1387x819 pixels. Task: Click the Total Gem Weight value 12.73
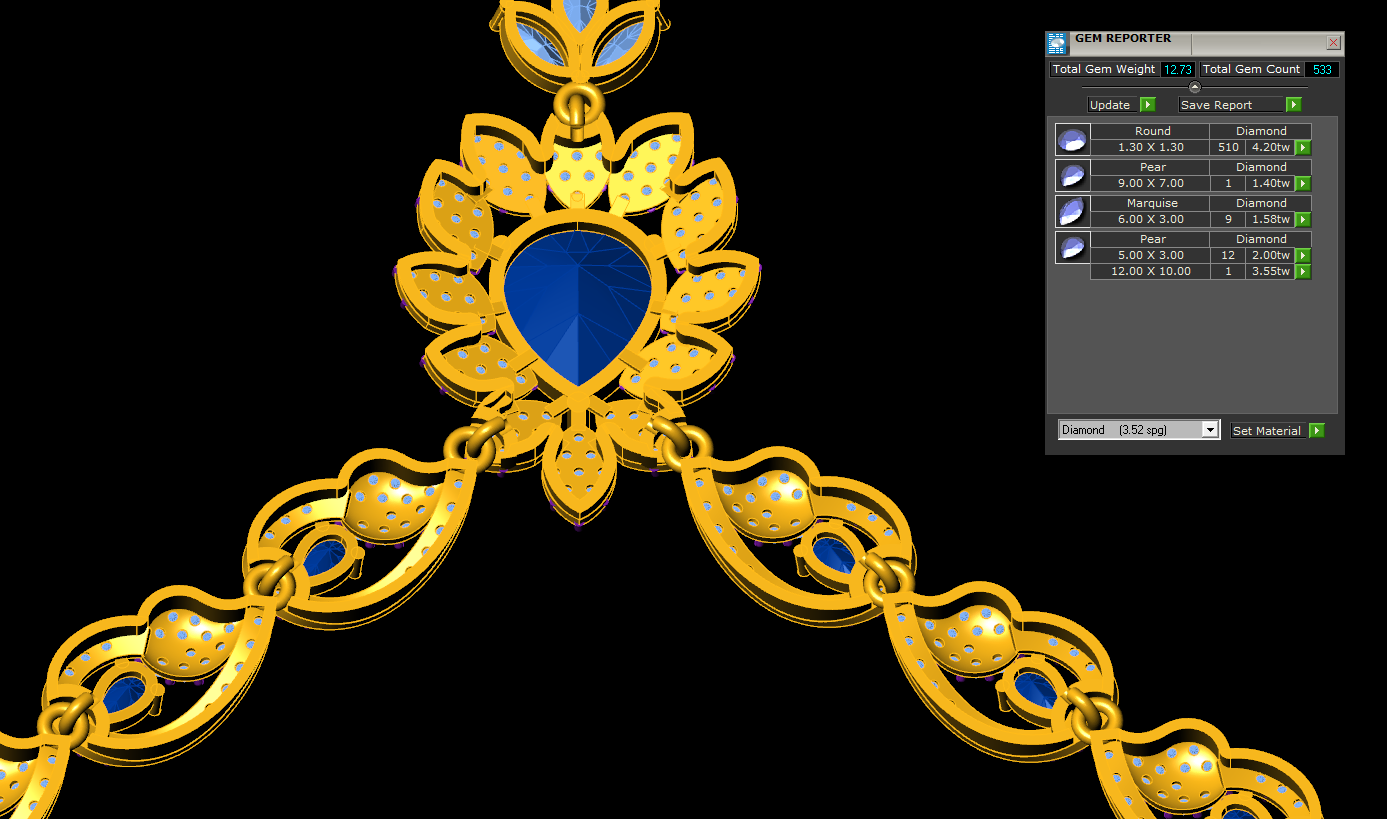click(1178, 69)
